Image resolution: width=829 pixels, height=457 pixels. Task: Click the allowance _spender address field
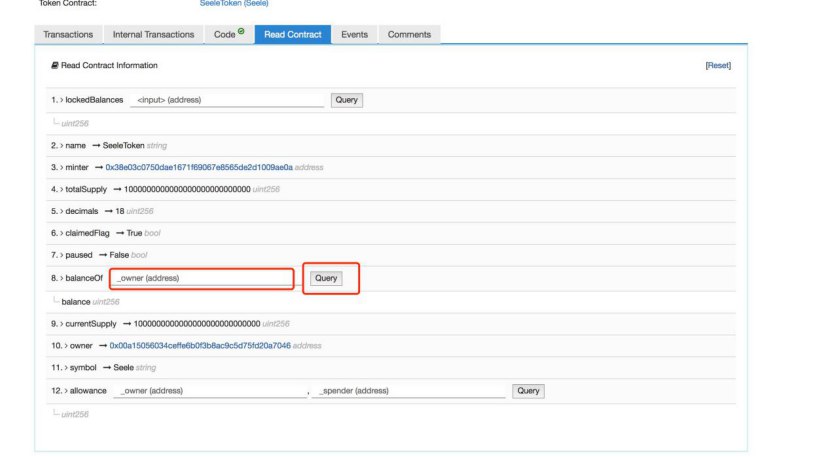click(x=409, y=391)
